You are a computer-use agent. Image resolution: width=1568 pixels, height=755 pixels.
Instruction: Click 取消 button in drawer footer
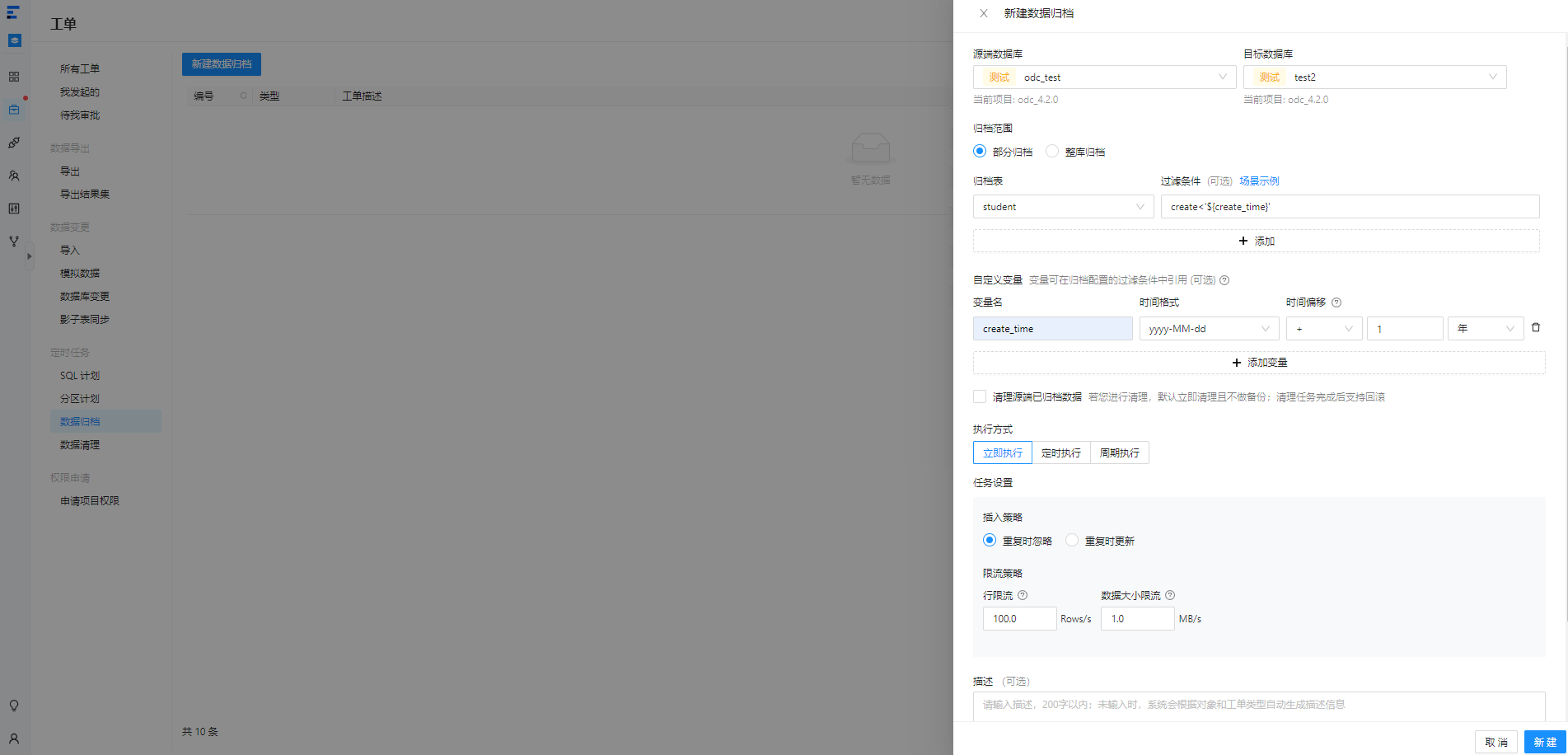tap(1496, 742)
